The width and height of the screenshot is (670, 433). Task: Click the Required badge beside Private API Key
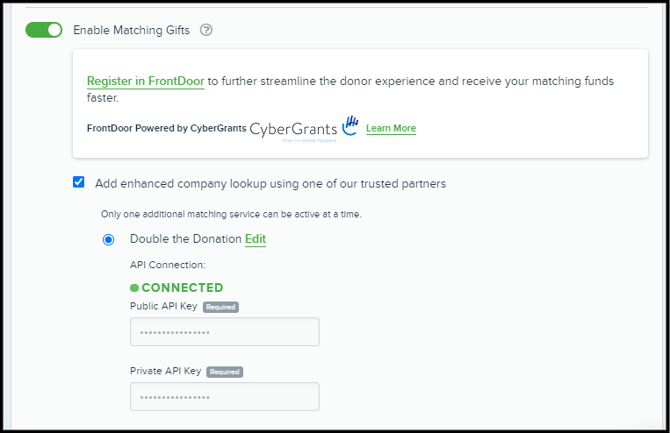point(225,371)
